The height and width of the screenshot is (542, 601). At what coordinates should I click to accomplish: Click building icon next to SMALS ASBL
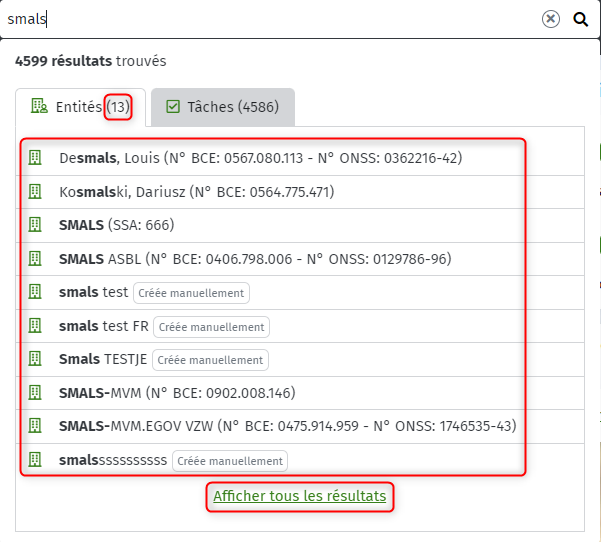[35, 259]
